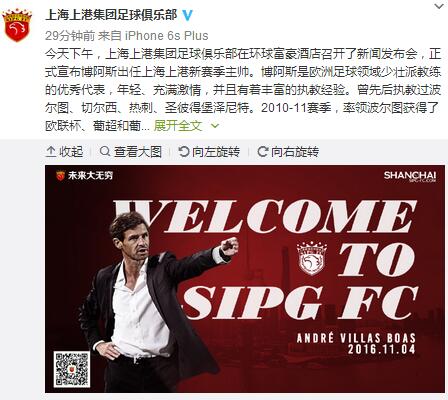Open the 29分钟前 timestamp link

[70, 36]
